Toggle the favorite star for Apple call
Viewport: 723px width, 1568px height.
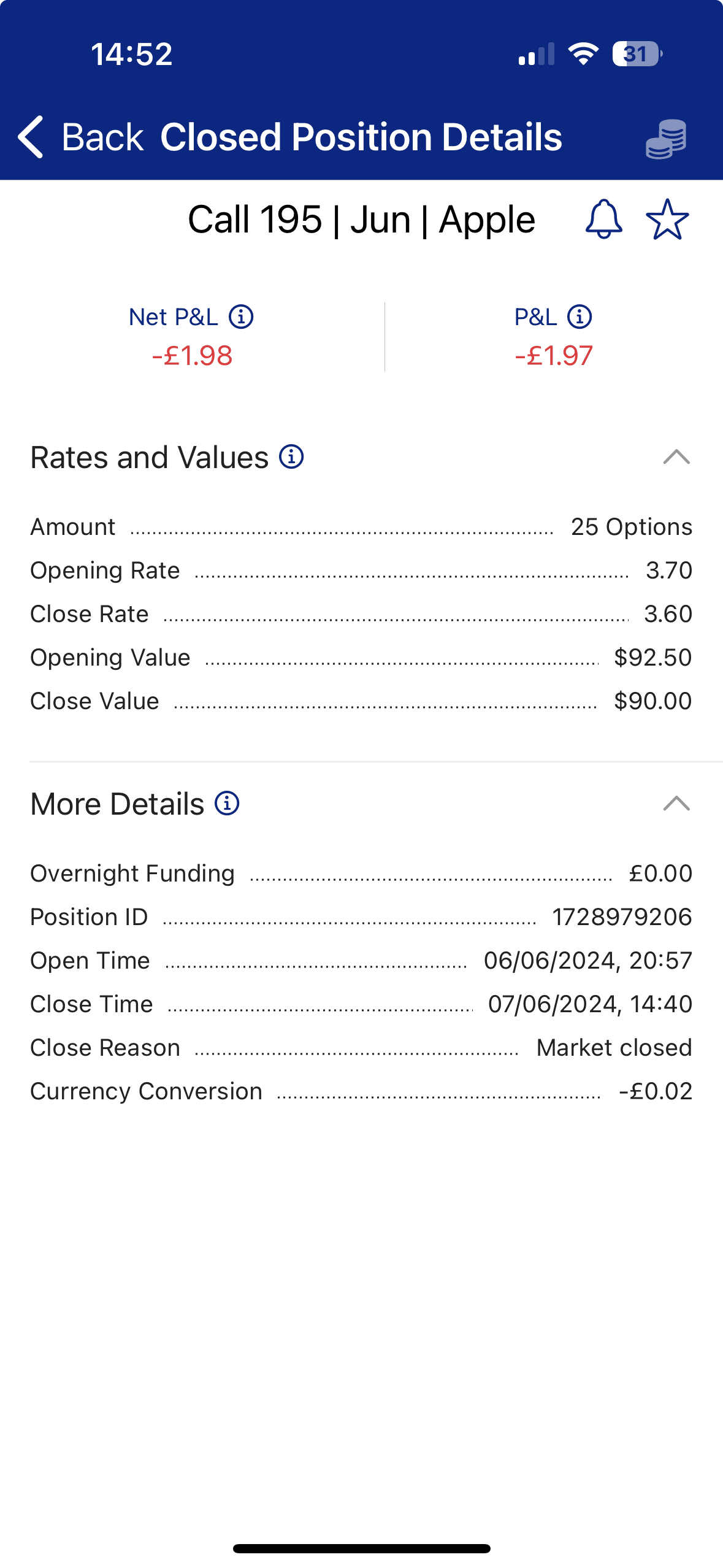click(667, 219)
